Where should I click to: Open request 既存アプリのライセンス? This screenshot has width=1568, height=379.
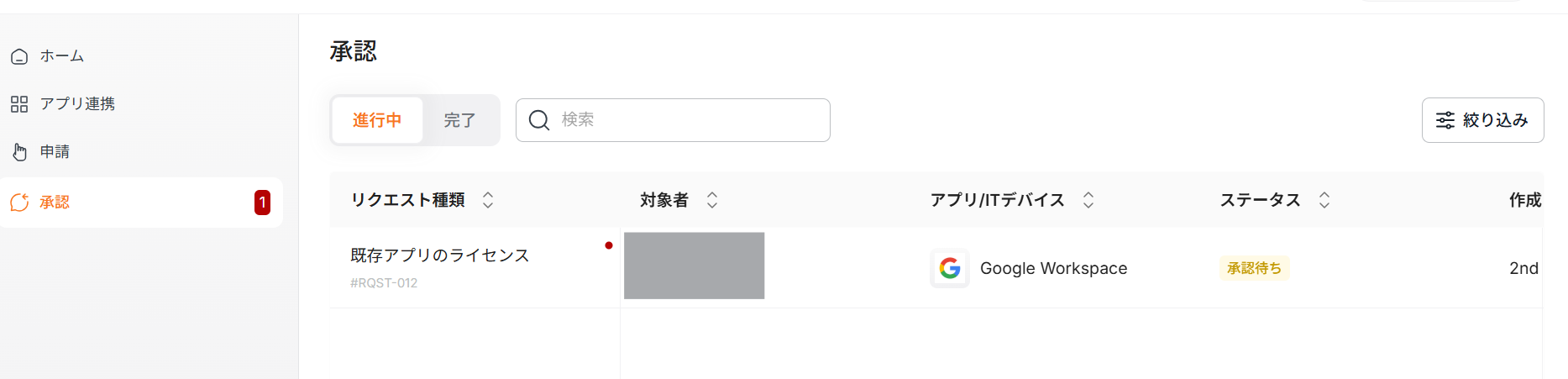[440, 255]
